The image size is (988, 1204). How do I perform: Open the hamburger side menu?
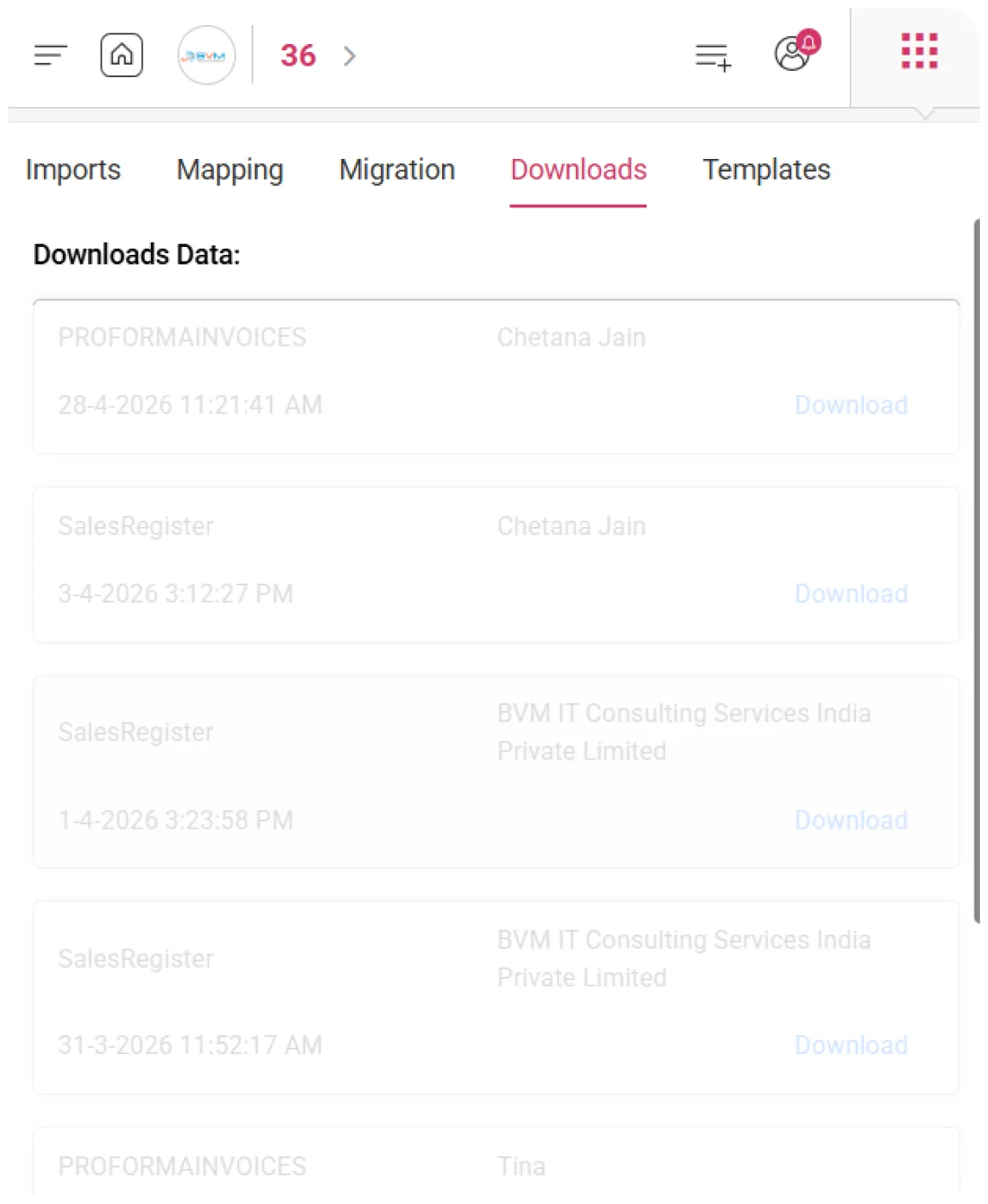tap(50, 56)
